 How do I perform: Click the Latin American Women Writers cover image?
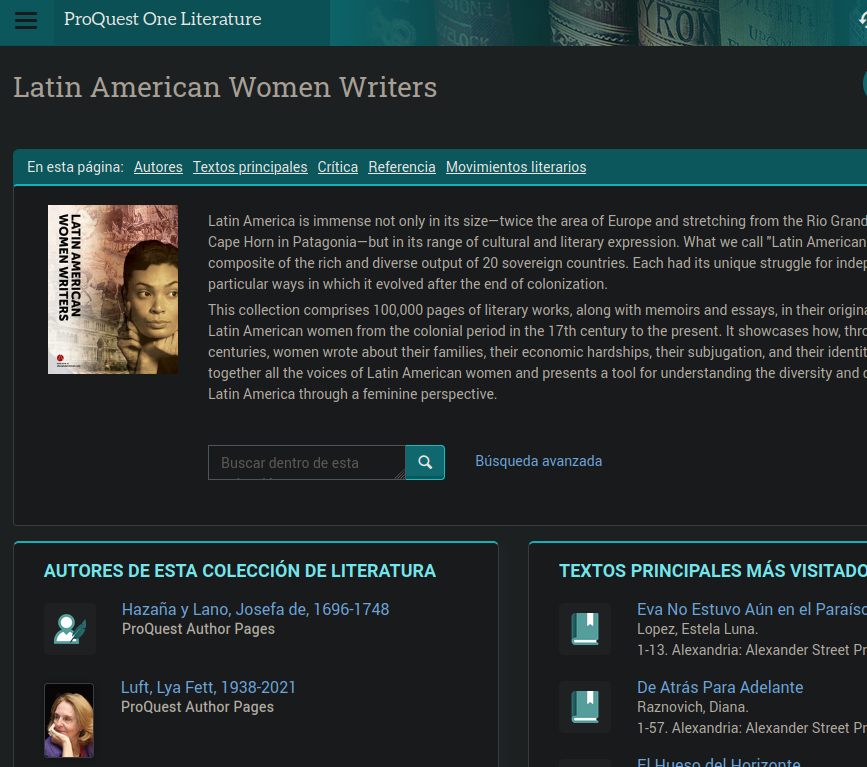(x=113, y=290)
